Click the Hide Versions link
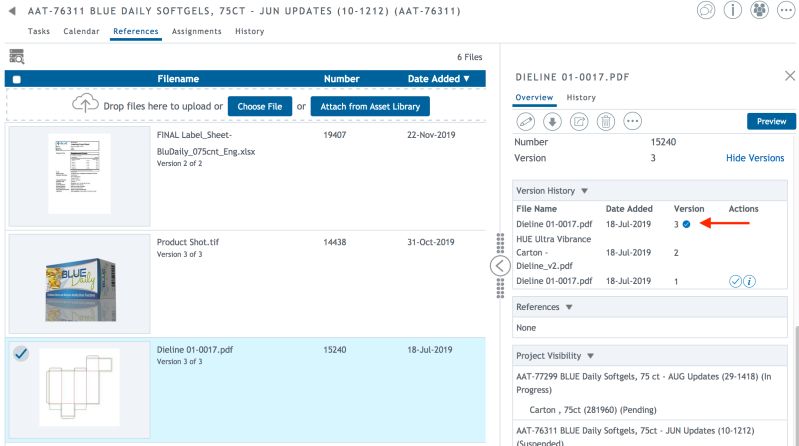The height and width of the screenshot is (446, 799). click(755, 158)
